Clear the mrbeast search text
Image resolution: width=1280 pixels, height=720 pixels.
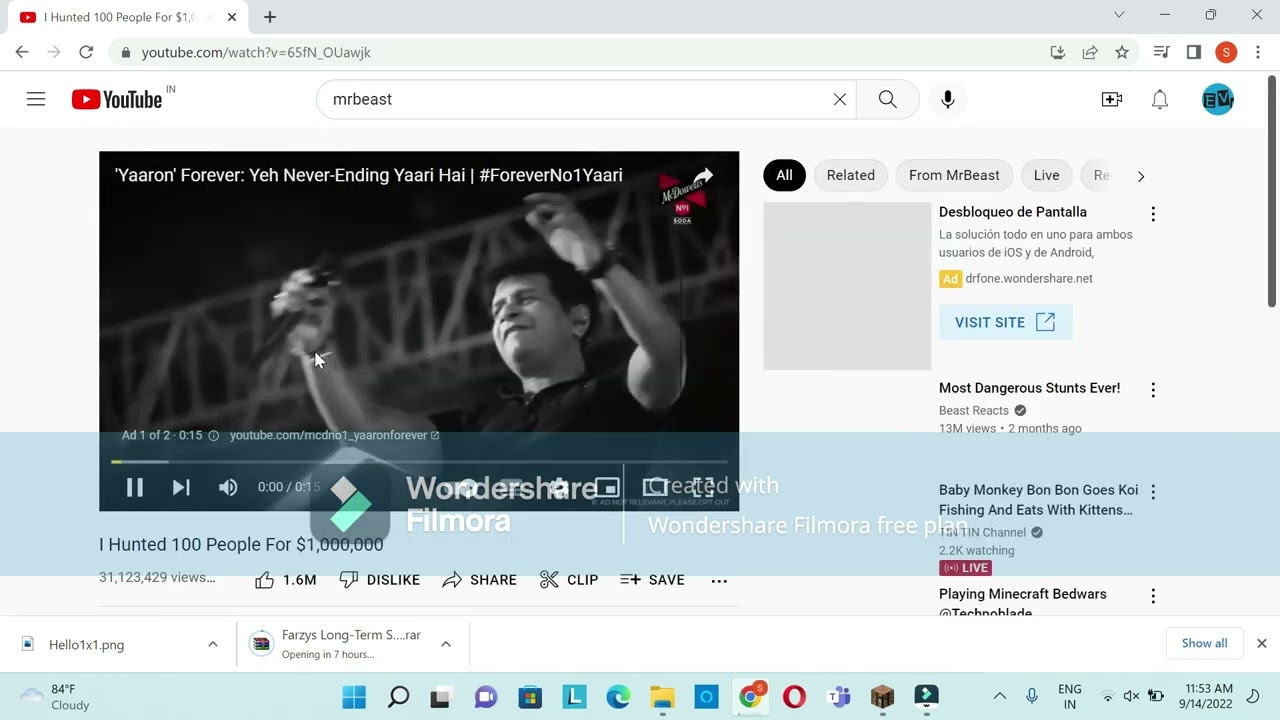coord(840,99)
